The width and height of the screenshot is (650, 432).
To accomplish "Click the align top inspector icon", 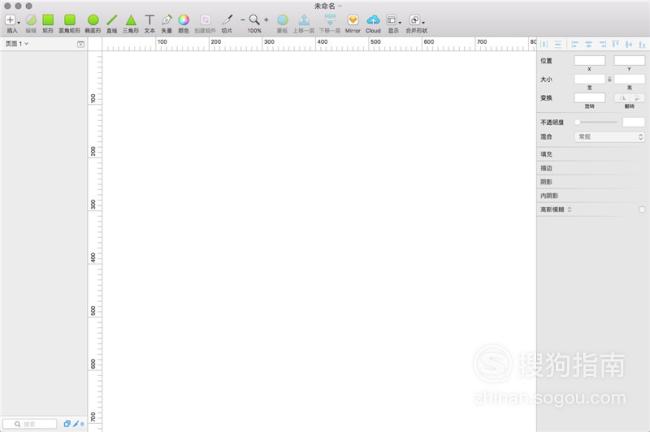I will pos(616,44).
